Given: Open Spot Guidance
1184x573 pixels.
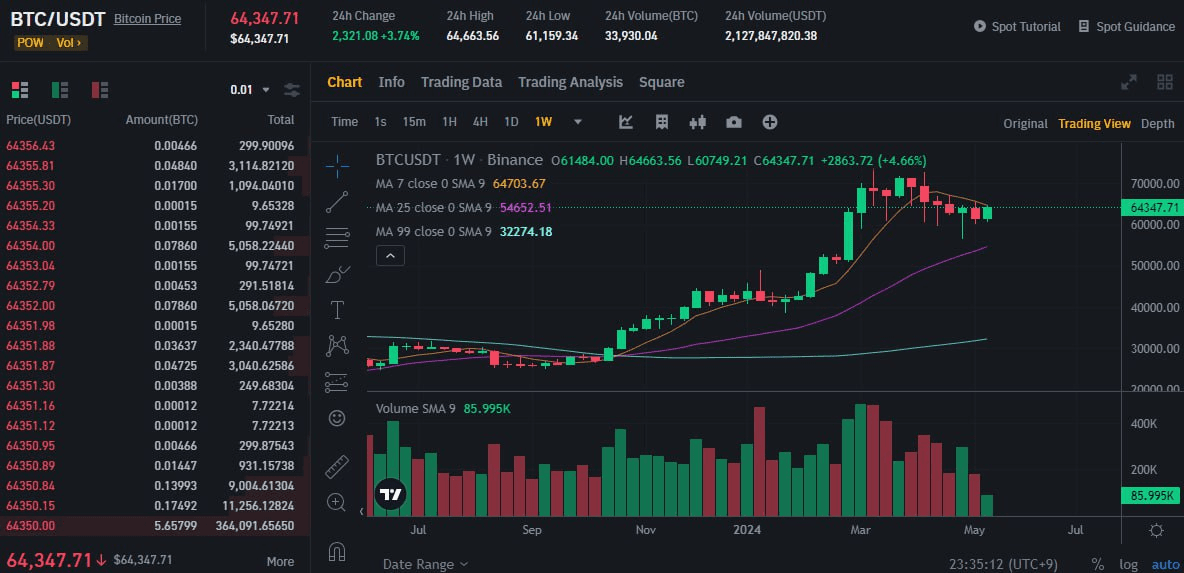Looking at the screenshot, I should 1126,26.
